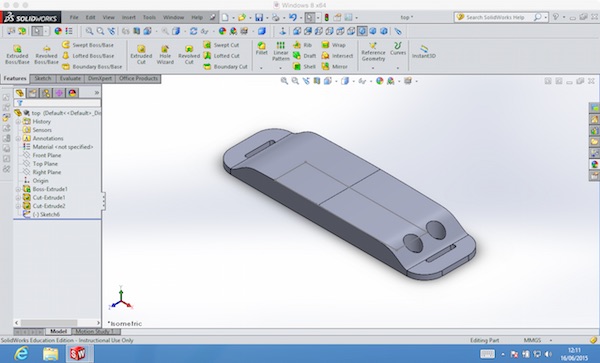Click the SolidWorks taskbar icon
This screenshot has width=600, height=363.
[x=78, y=354]
